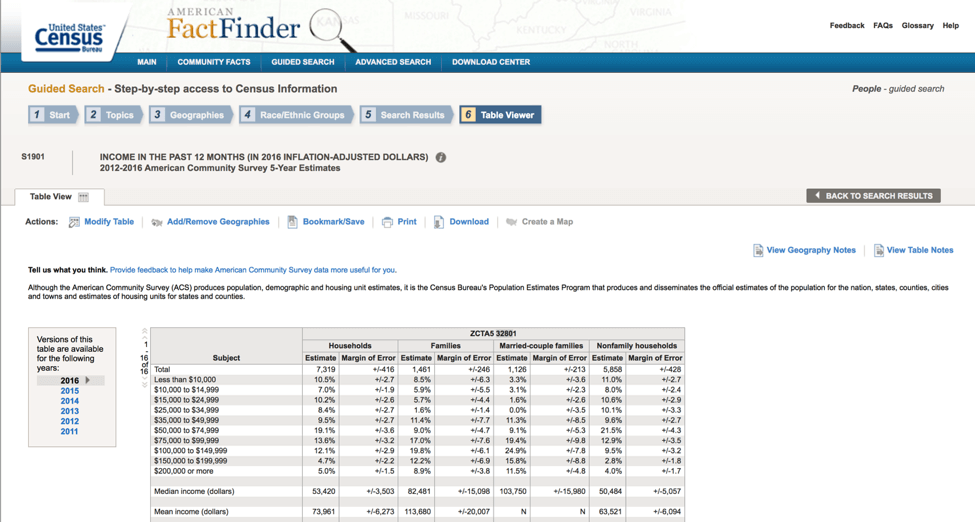Open the MAIN navigation menu
The image size is (975, 522).
click(x=147, y=62)
